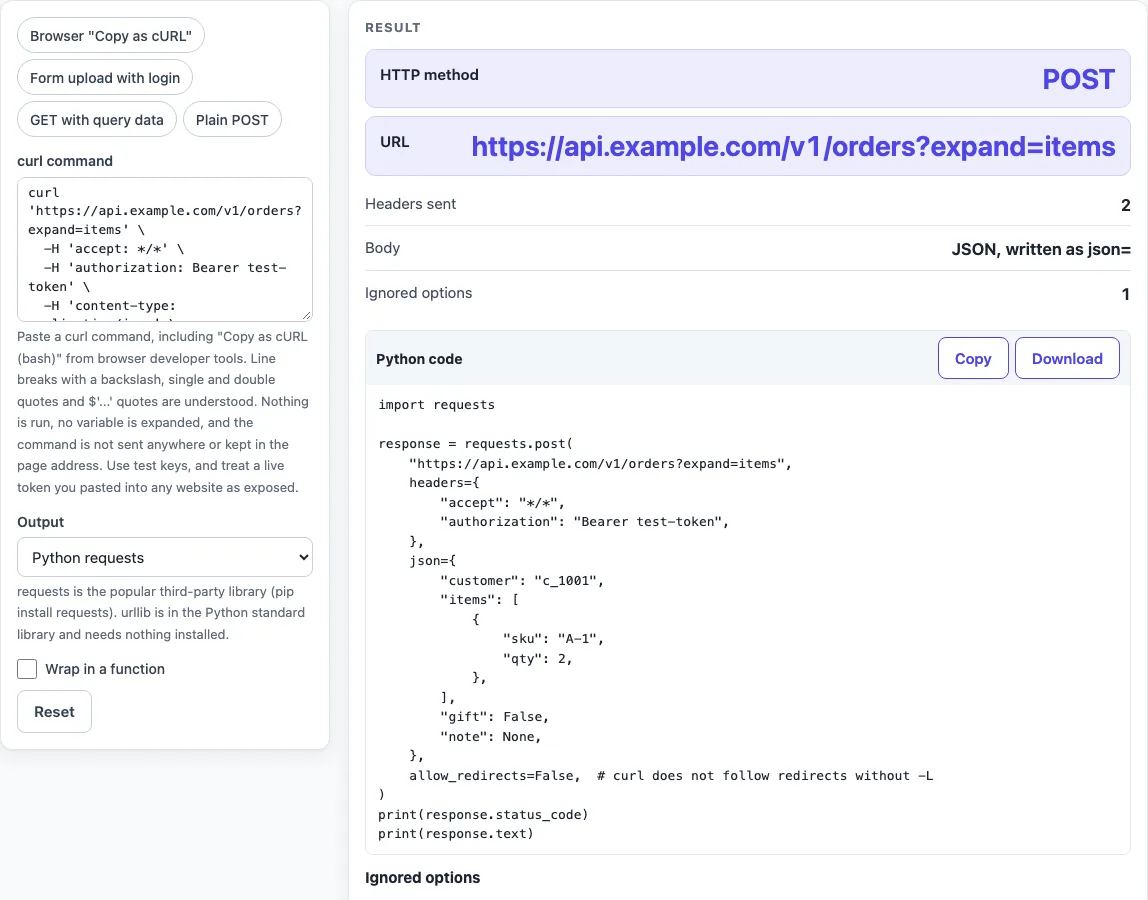Copy the generated Python code
1148x900 pixels.
[x=973, y=358]
